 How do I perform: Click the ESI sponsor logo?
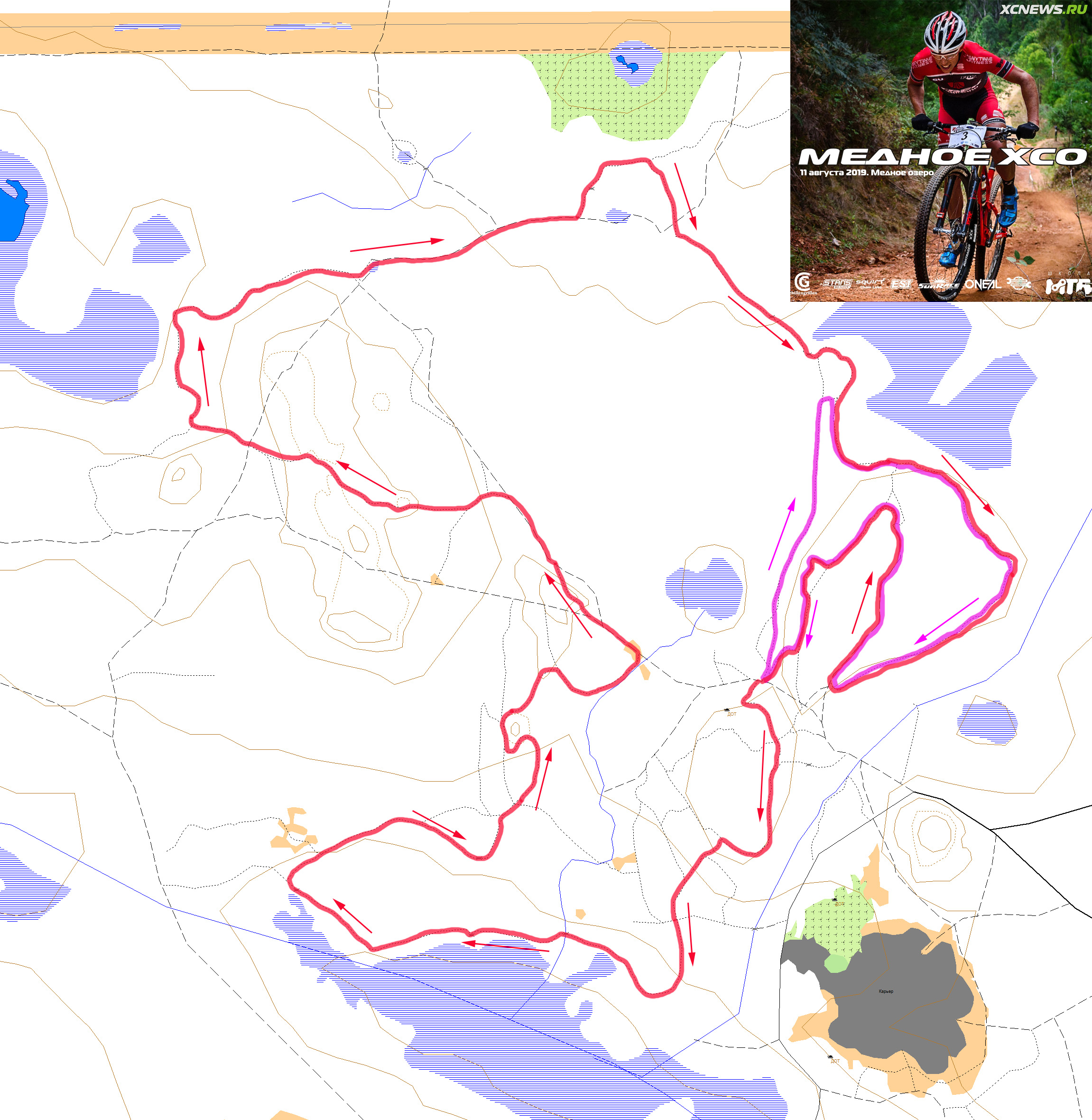tap(901, 283)
